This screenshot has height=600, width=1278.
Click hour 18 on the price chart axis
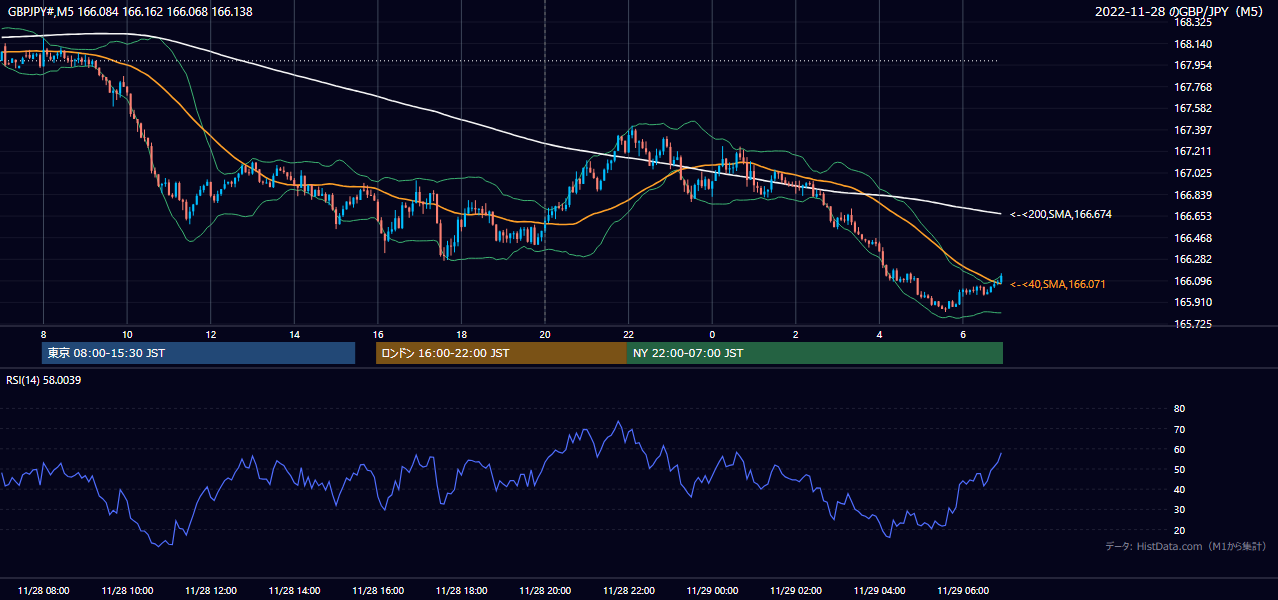tap(461, 334)
